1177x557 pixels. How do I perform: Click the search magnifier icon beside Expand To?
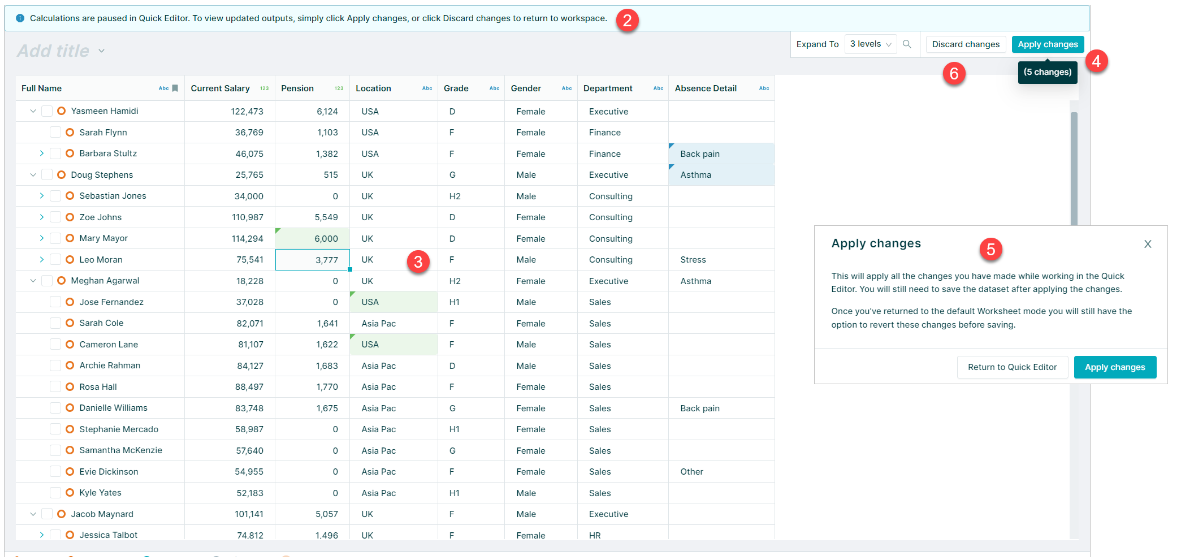[x=907, y=44]
